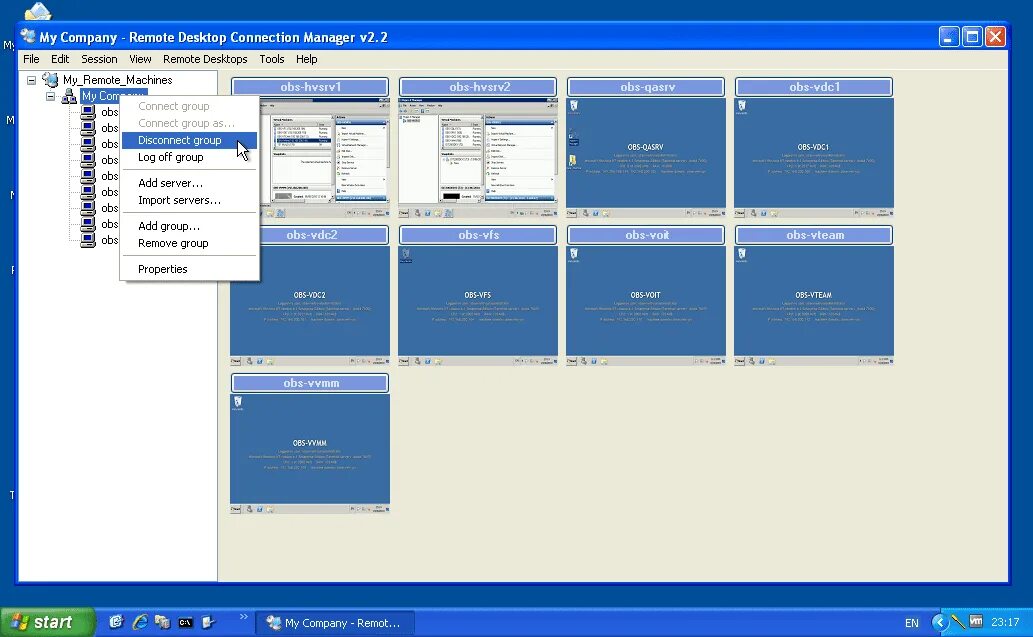Viewport: 1033px width, 637px height.
Task: Select Import servers... in context menu
Action: pos(189,200)
